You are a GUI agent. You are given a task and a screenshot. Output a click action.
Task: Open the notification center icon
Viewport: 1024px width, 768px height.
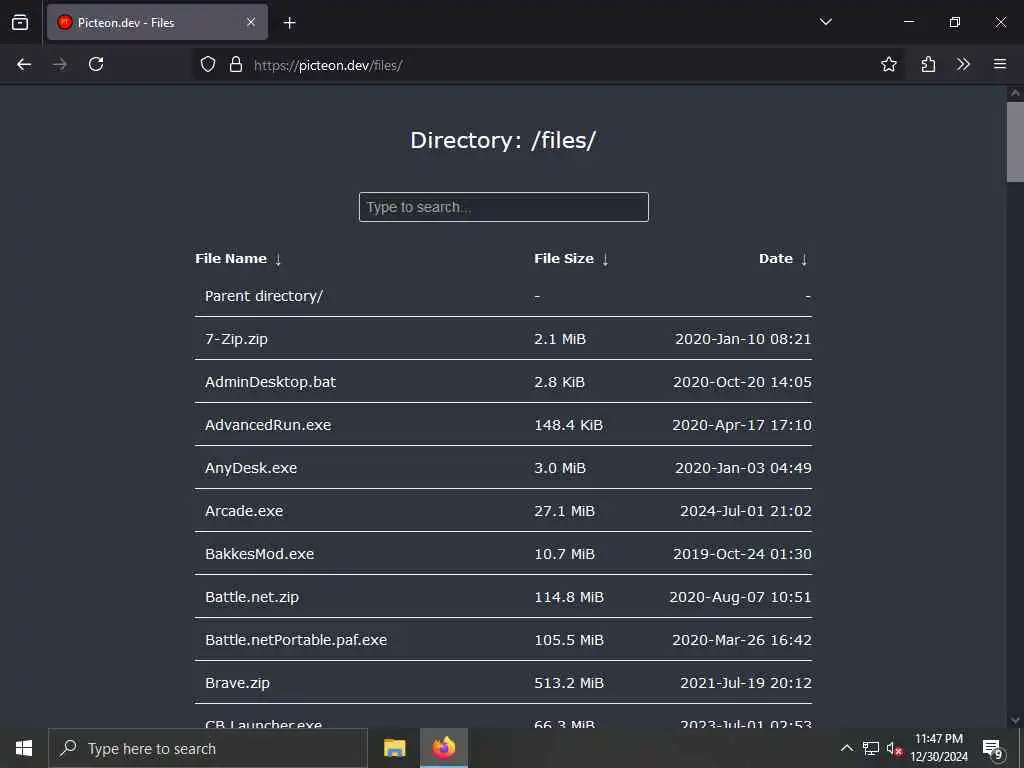pos(992,748)
